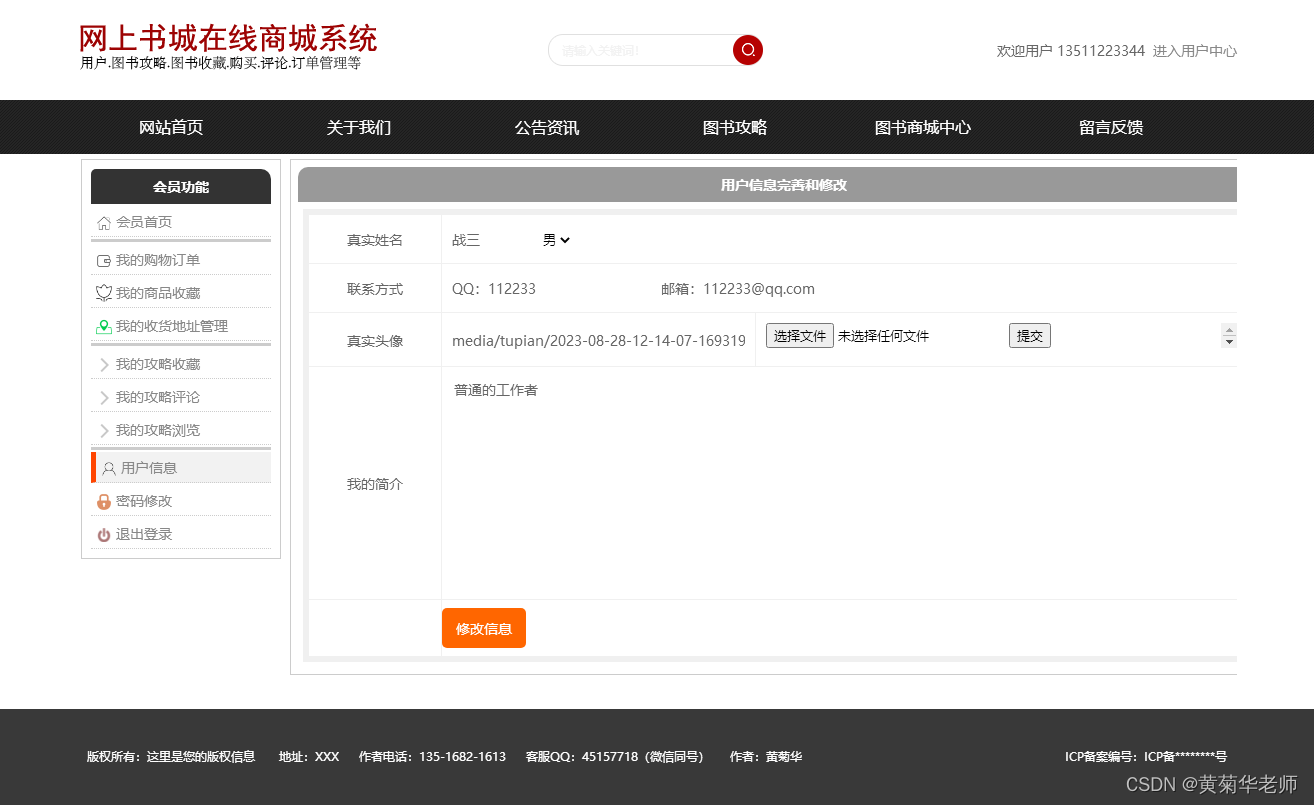Expand the 我的攻略评论 chevron
Screen dimensions: 1314x805
click(x=104, y=396)
